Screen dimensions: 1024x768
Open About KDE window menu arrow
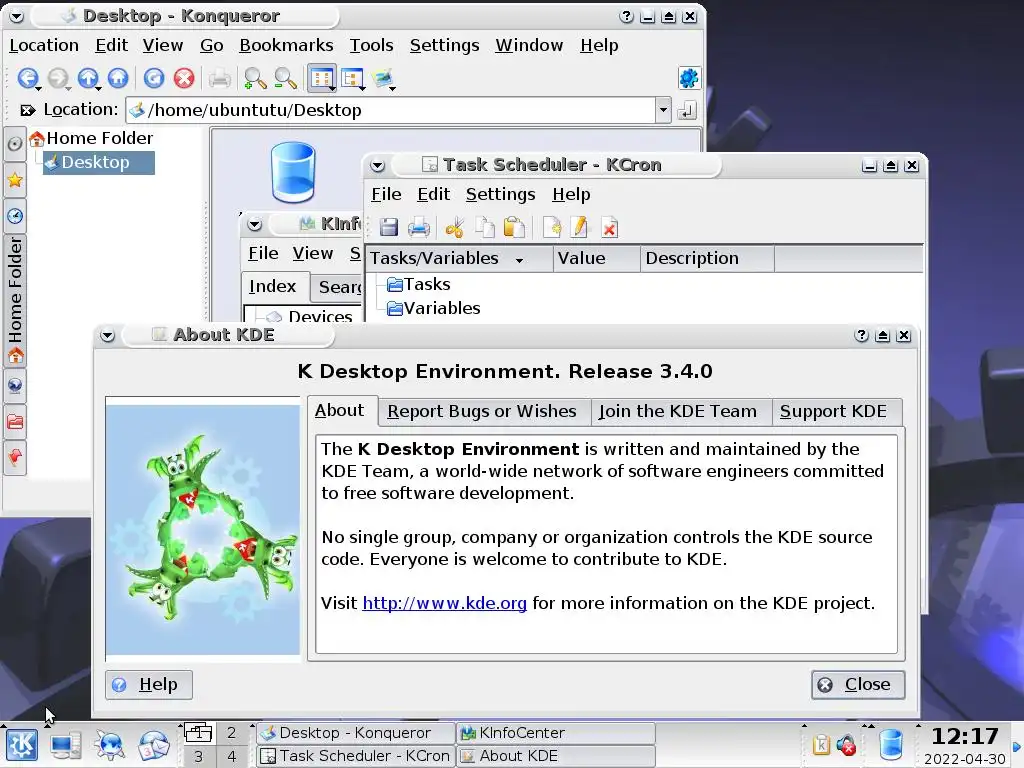(x=108, y=336)
